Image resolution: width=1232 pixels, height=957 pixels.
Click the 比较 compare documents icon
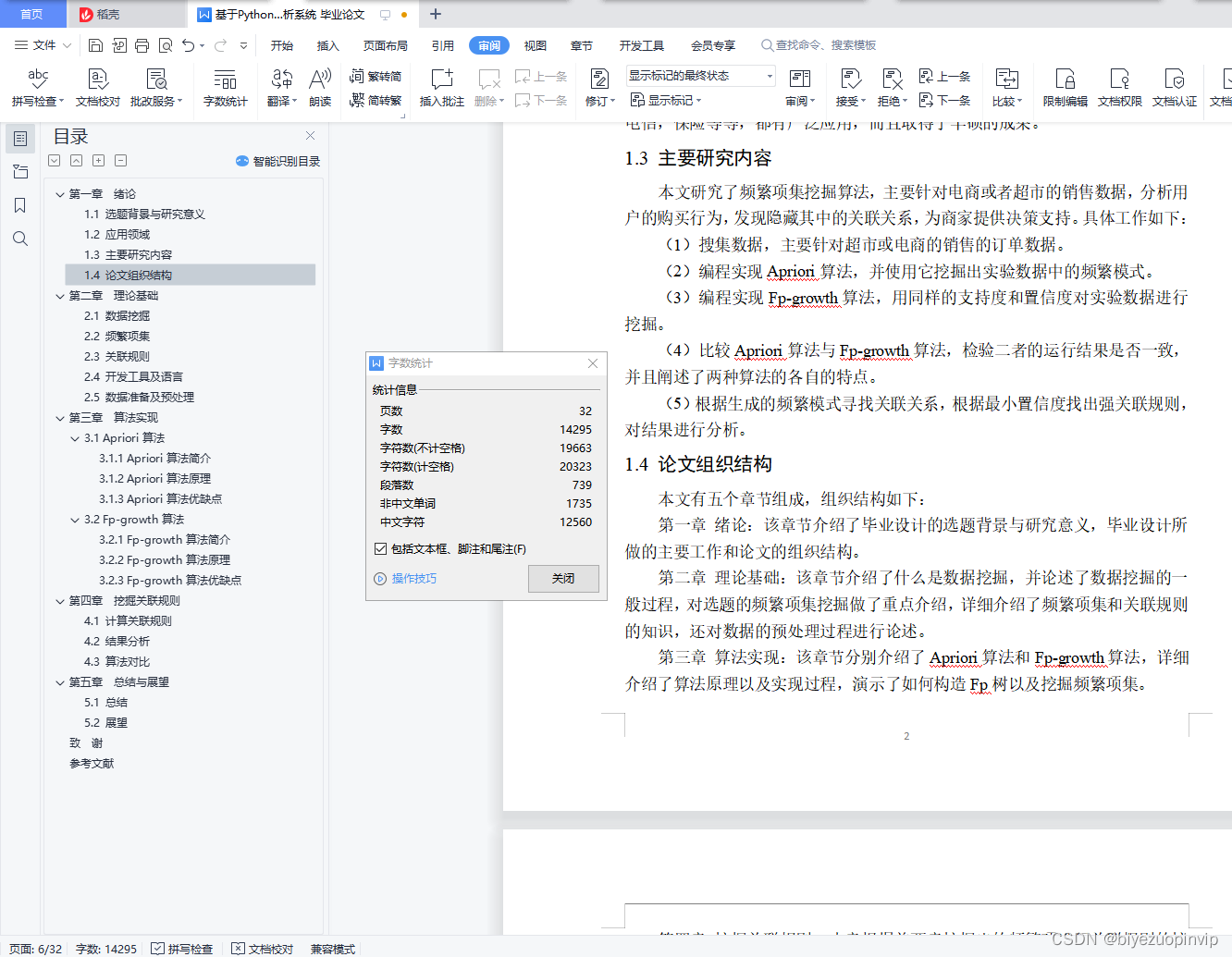pos(1006,79)
